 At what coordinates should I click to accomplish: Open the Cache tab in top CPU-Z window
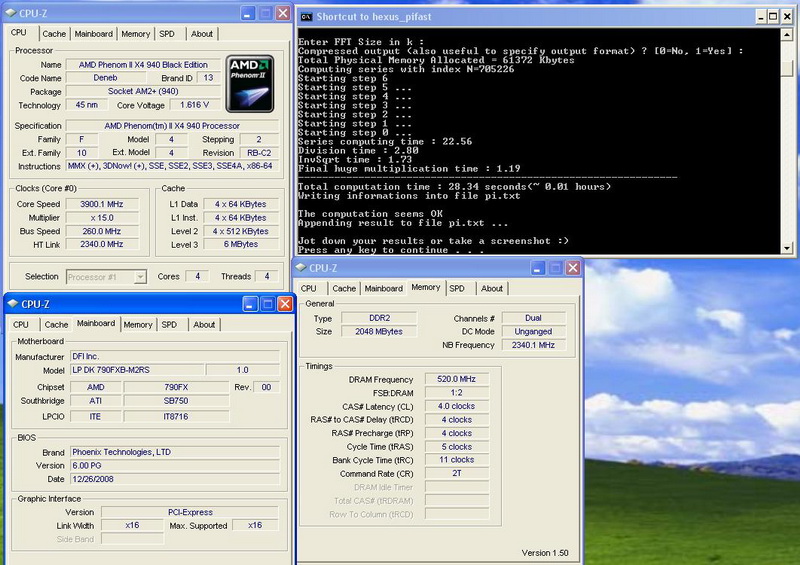pyautogui.click(x=54, y=34)
